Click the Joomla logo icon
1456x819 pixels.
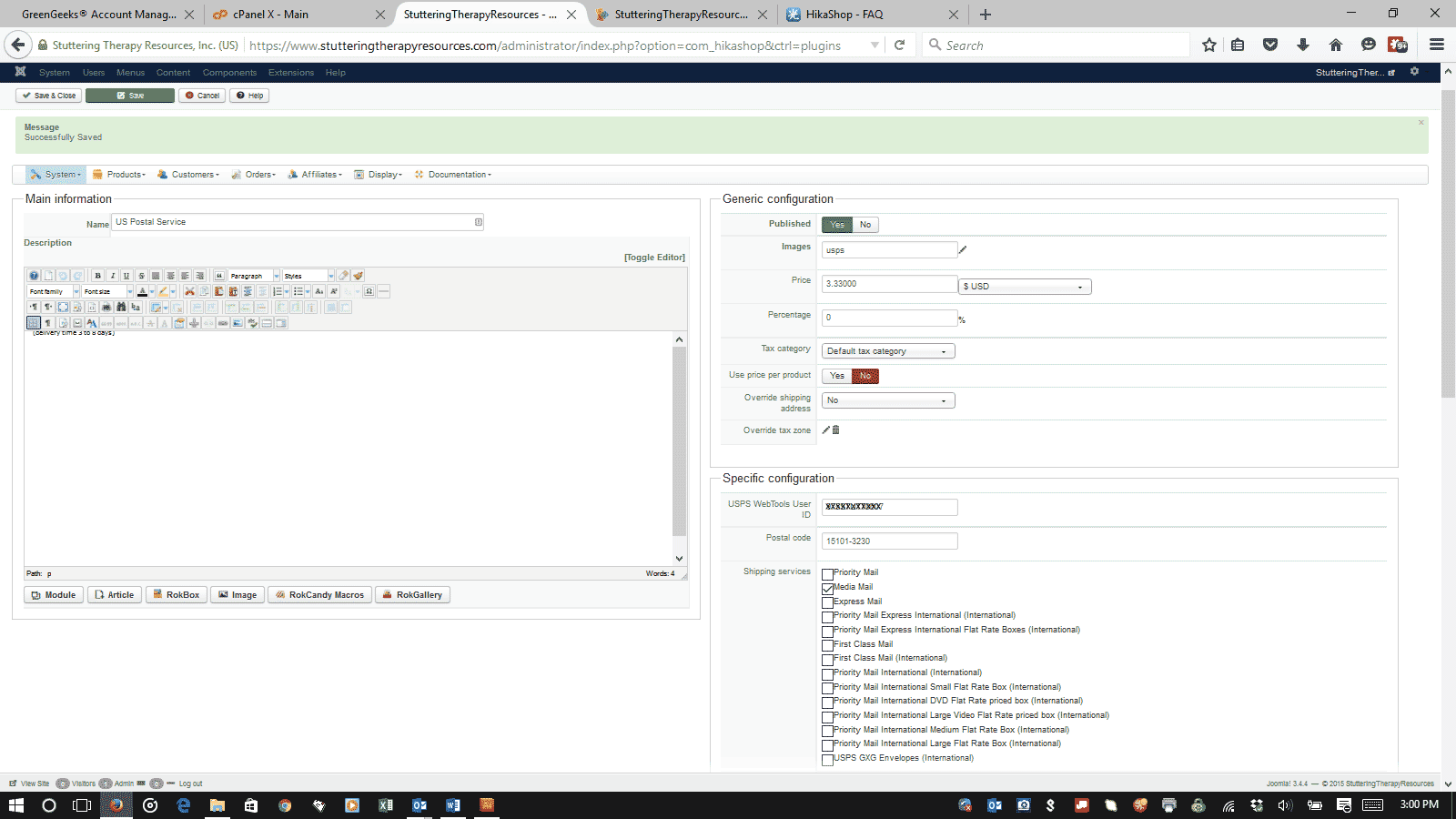tap(20, 72)
